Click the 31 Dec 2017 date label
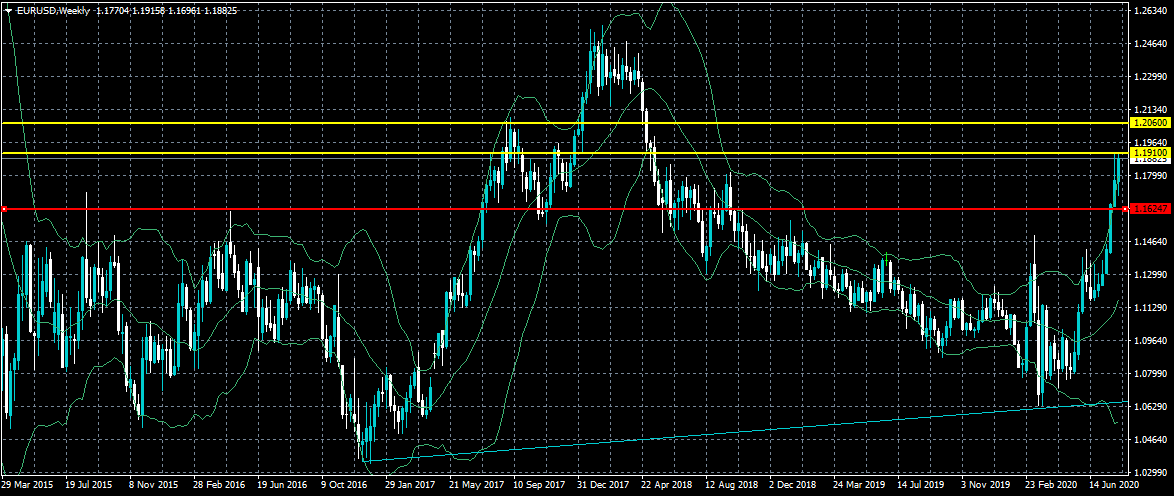 (603, 486)
